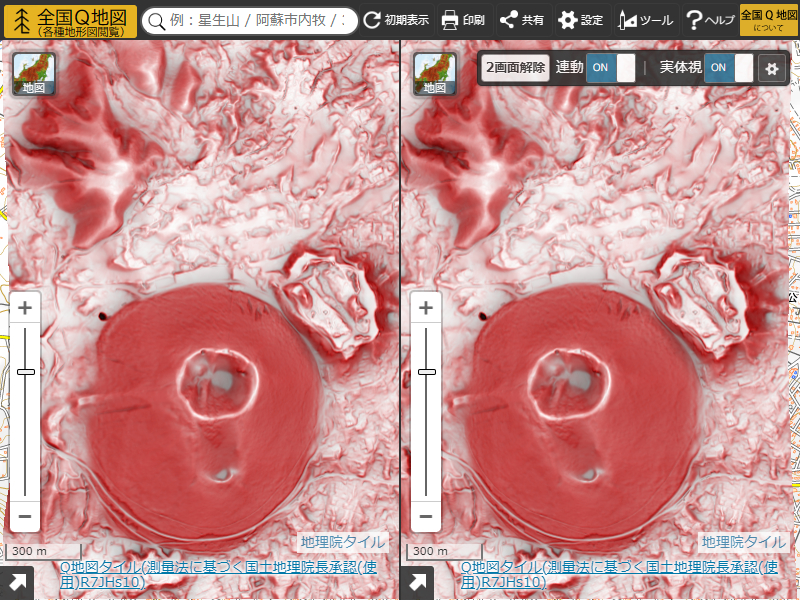Open the right map type selector 地図
800x600 pixels.
click(435, 74)
